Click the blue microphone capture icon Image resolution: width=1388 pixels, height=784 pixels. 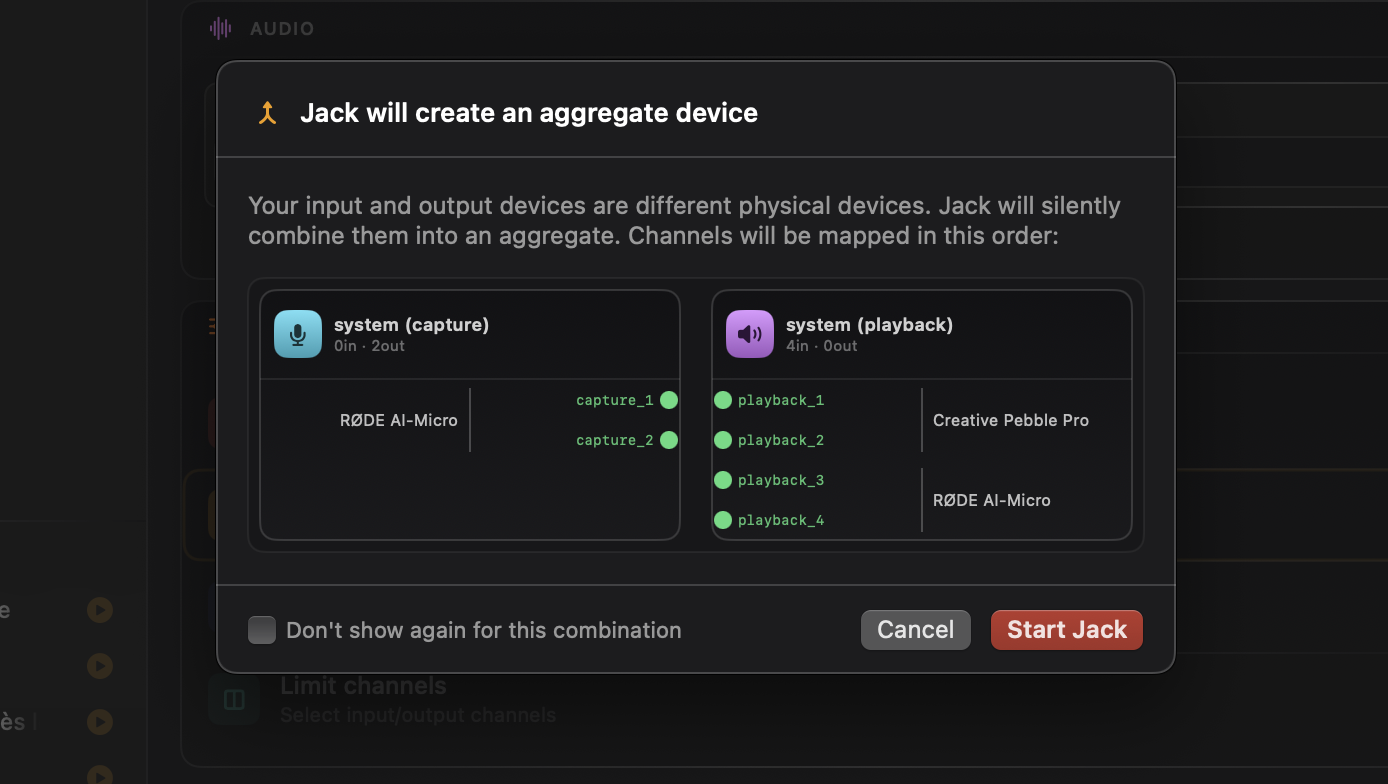click(x=298, y=334)
